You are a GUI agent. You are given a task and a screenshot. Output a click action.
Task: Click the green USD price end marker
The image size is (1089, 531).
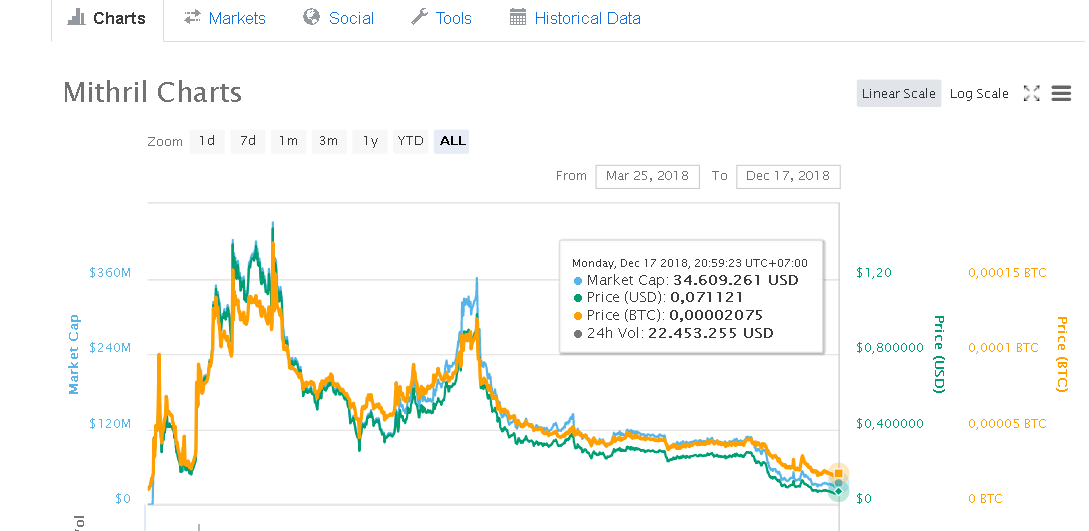839,491
